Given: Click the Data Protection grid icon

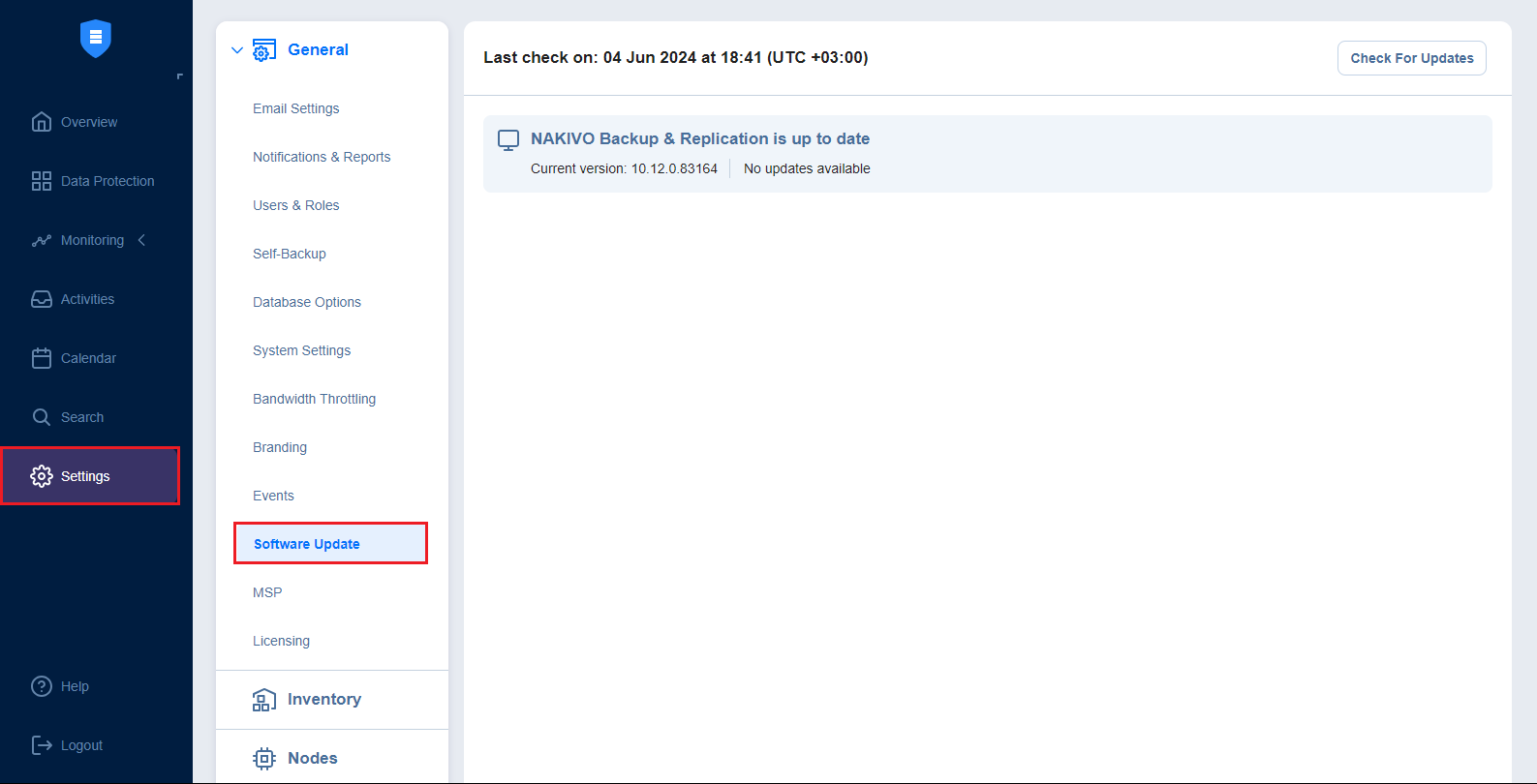Looking at the screenshot, I should [42, 181].
